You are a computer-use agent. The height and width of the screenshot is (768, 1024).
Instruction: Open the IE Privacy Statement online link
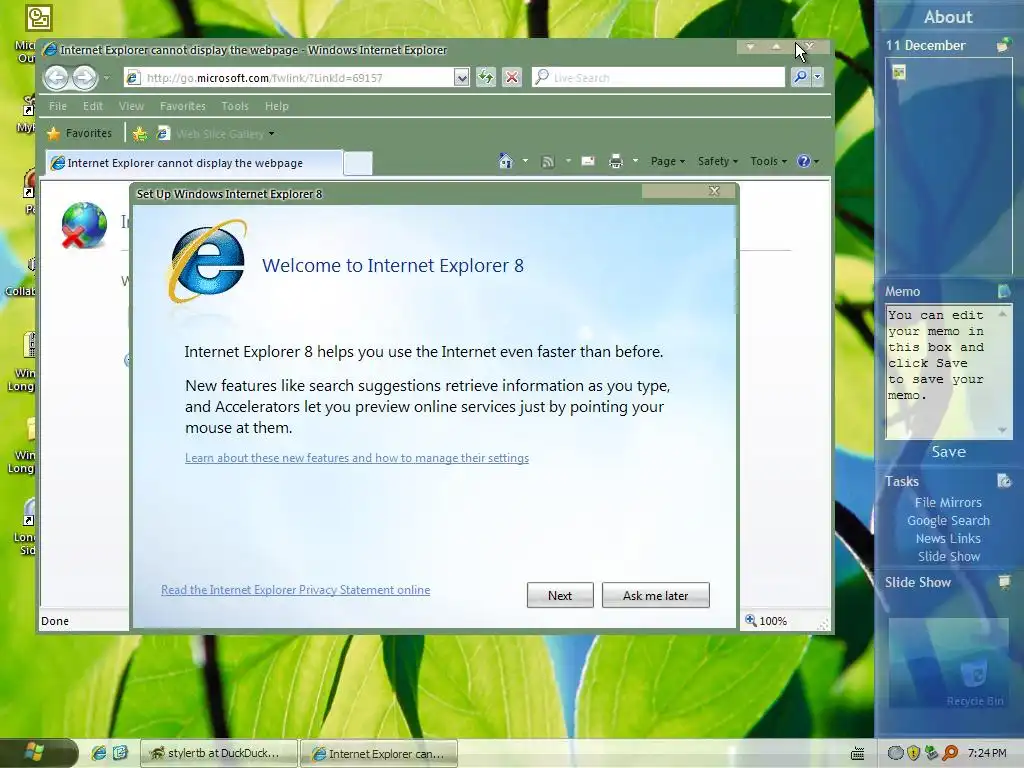295,590
